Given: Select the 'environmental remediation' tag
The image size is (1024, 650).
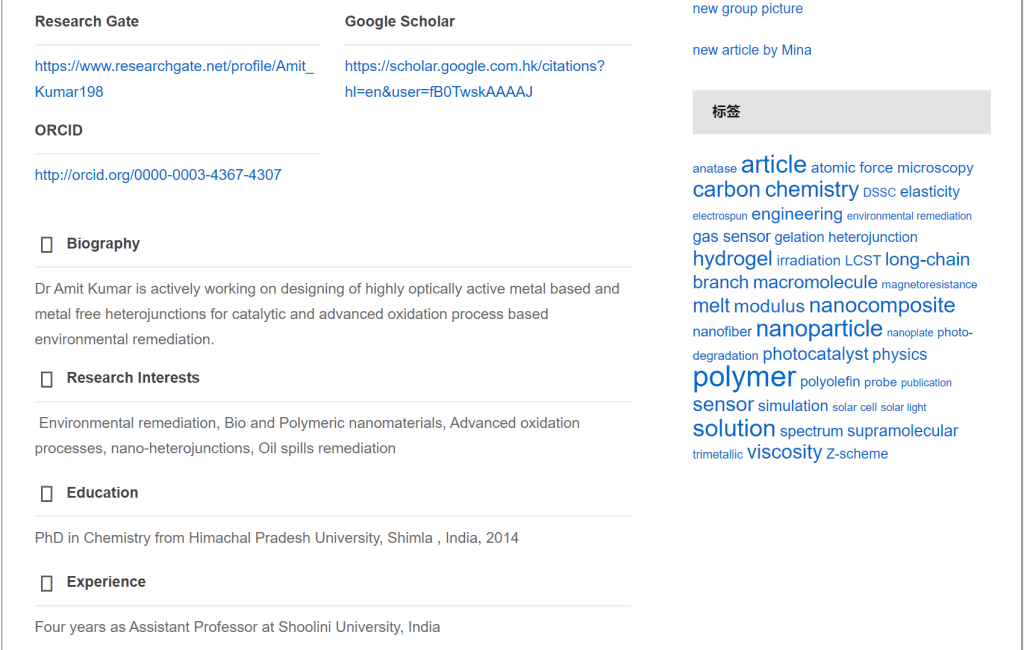Looking at the screenshot, I should coord(909,216).
